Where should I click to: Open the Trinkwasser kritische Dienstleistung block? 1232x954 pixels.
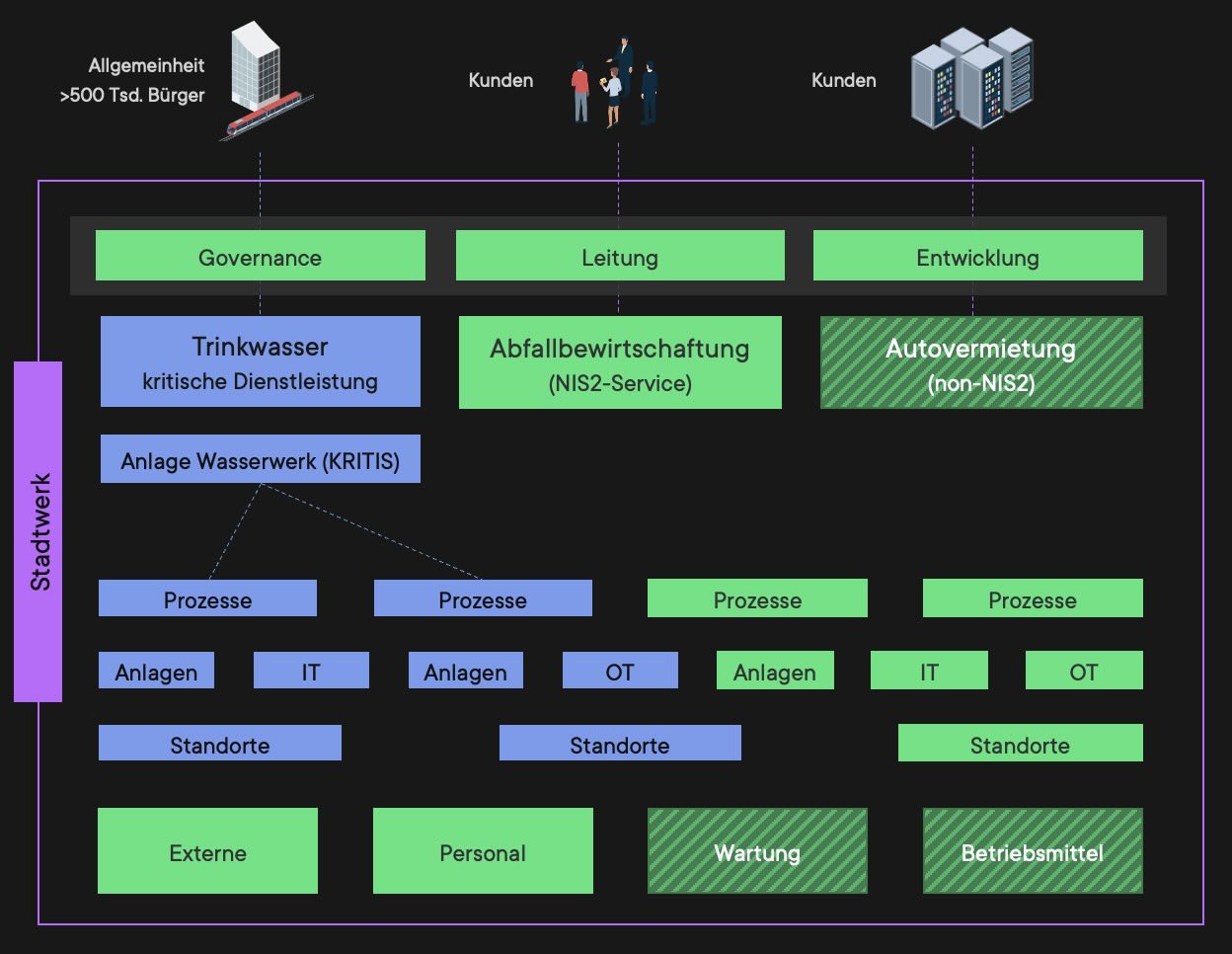coord(260,361)
